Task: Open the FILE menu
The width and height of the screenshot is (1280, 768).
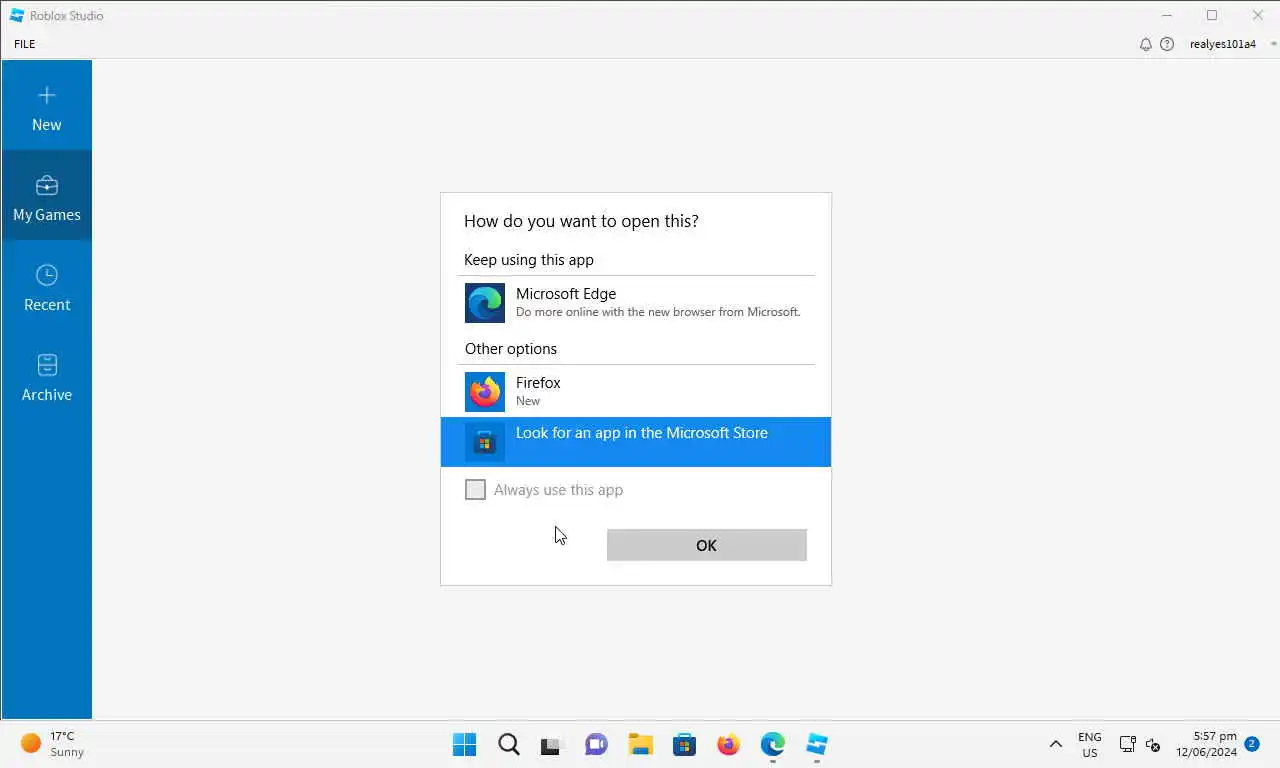Action: tap(25, 44)
